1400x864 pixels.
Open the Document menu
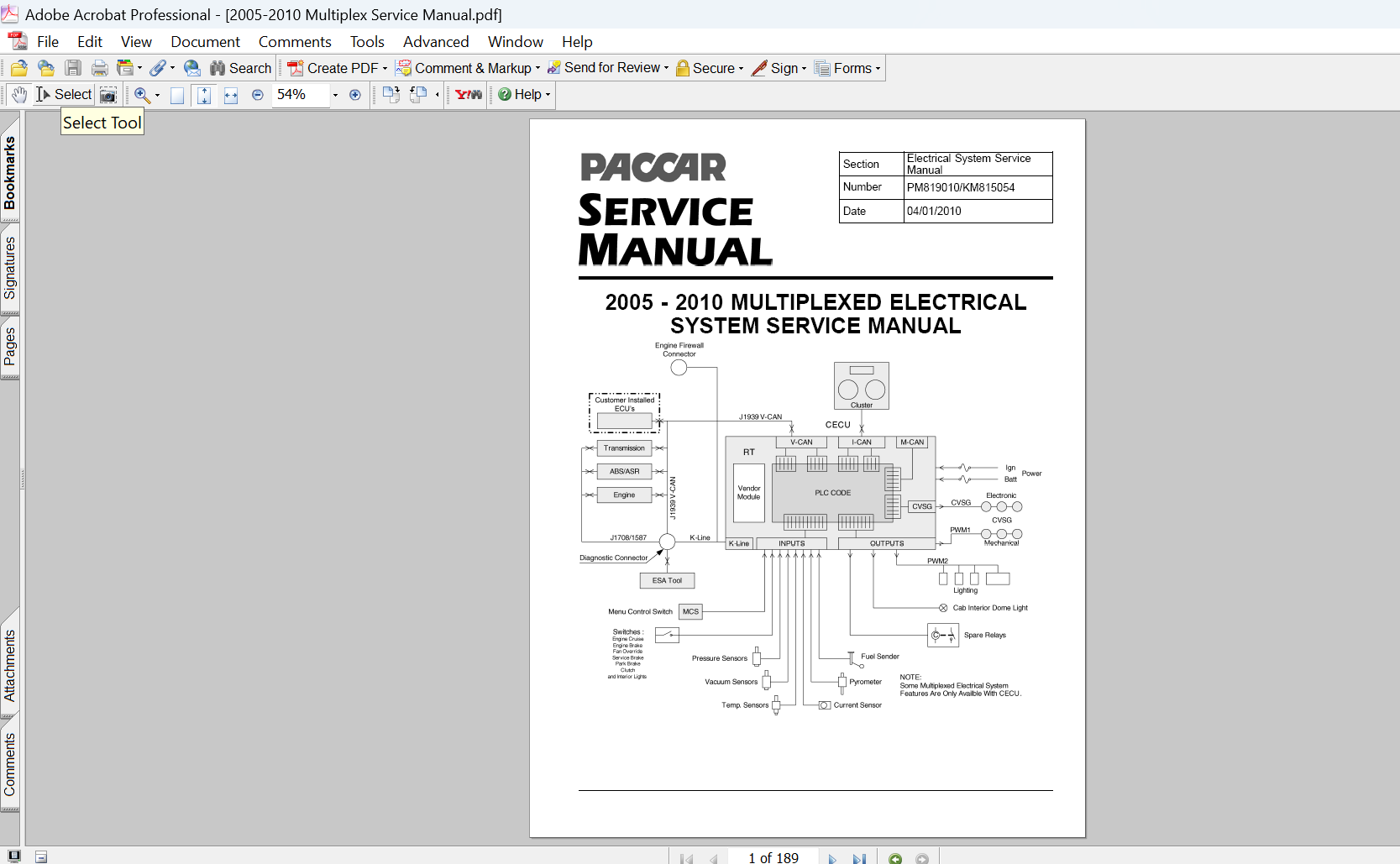205,42
